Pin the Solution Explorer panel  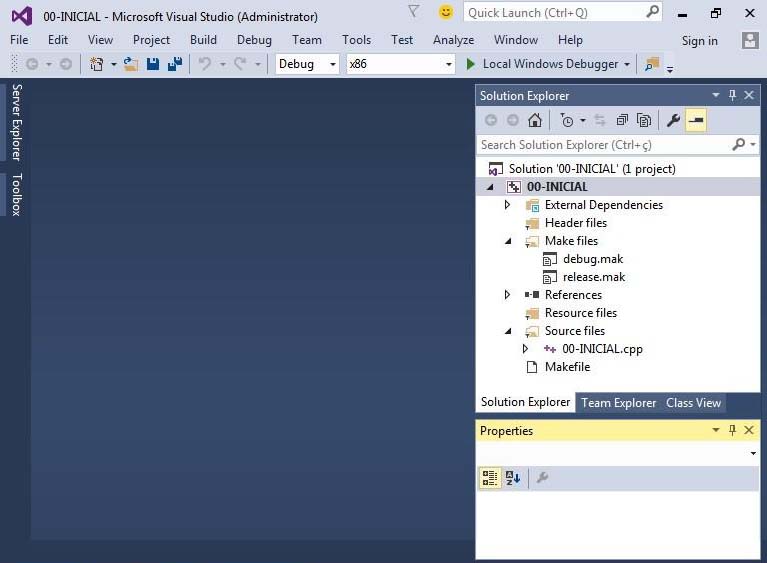coord(732,95)
